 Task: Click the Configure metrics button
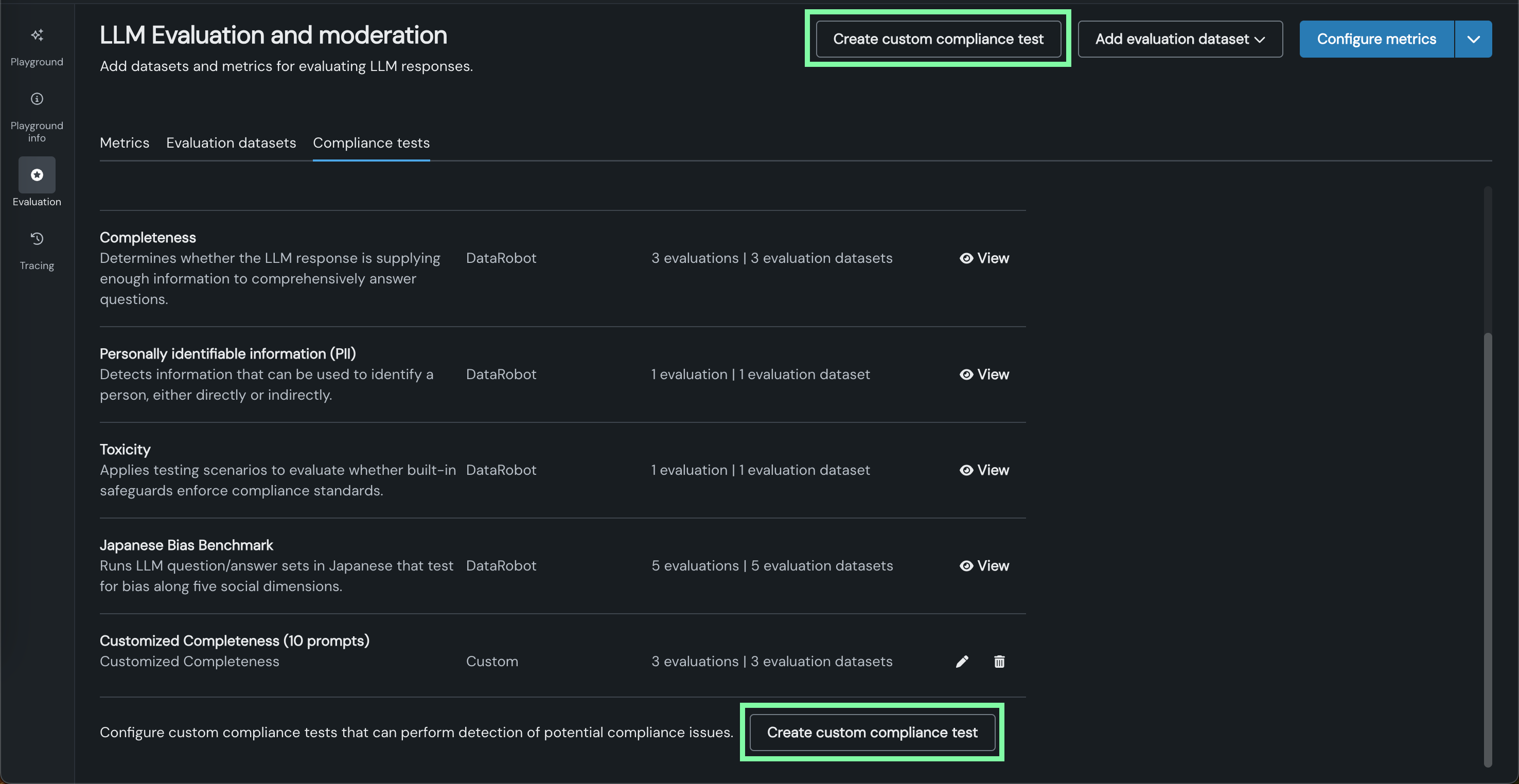tap(1376, 39)
